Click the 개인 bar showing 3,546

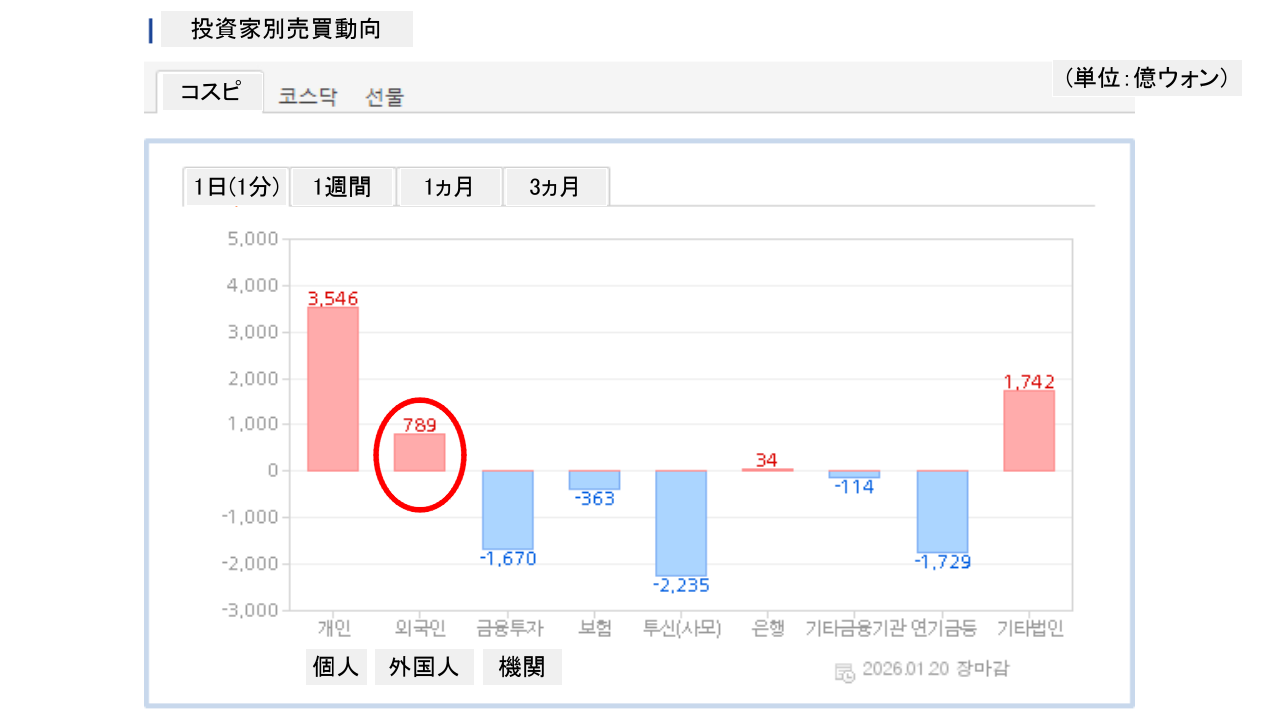click(332, 389)
